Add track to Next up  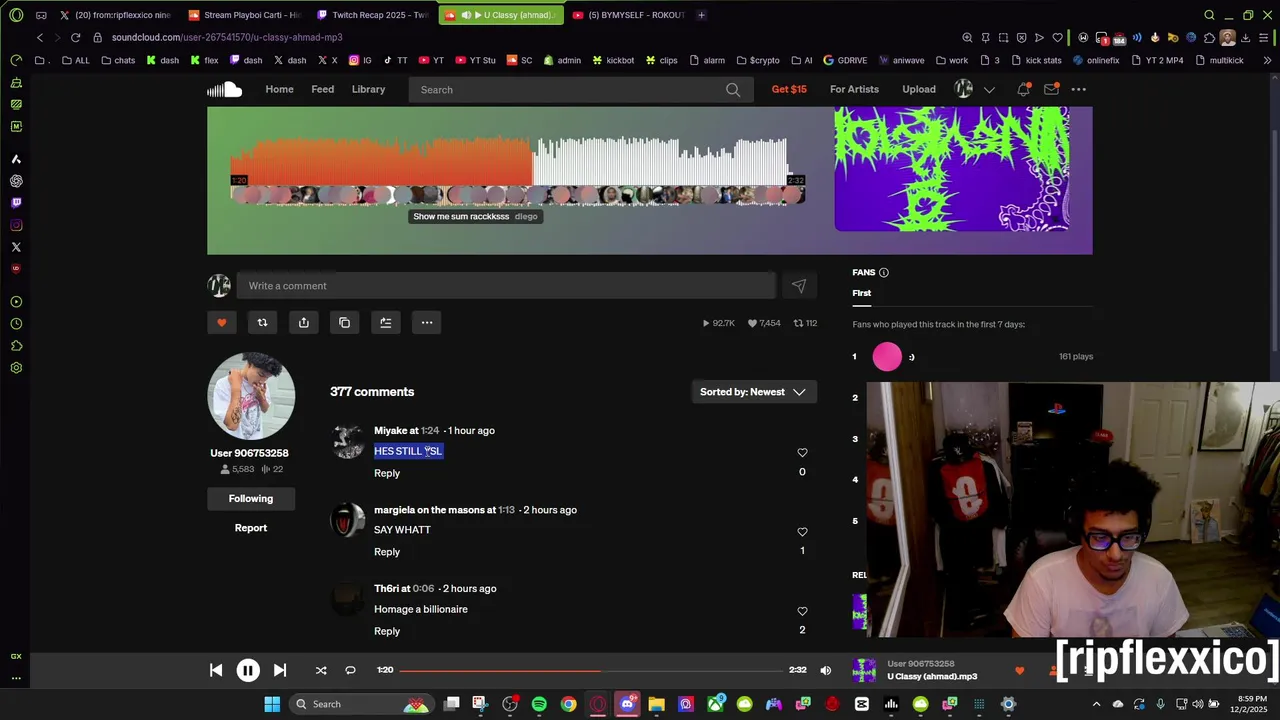point(385,322)
